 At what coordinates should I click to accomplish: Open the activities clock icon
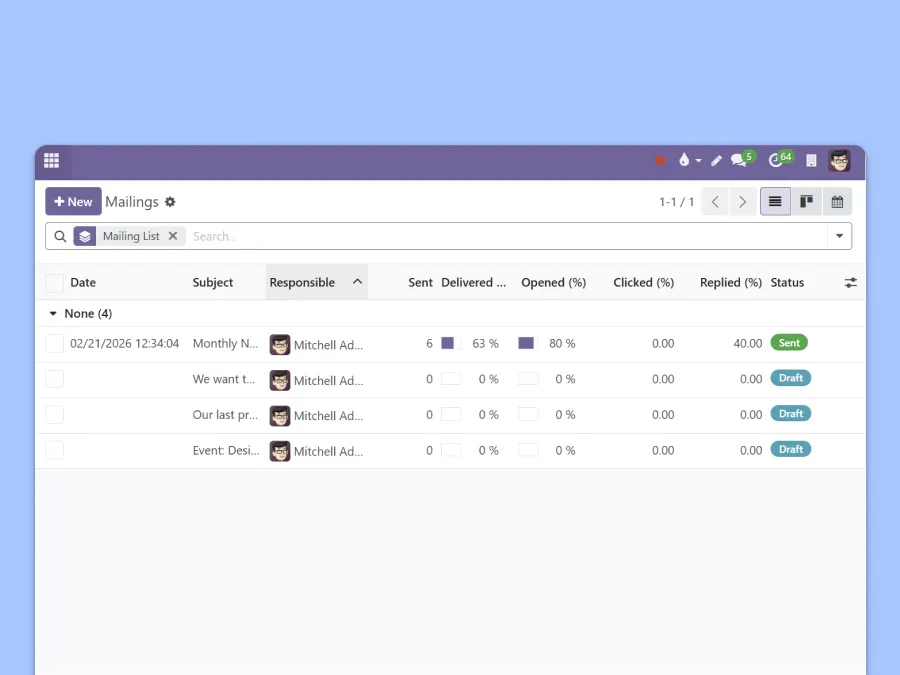click(x=777, y=160)
